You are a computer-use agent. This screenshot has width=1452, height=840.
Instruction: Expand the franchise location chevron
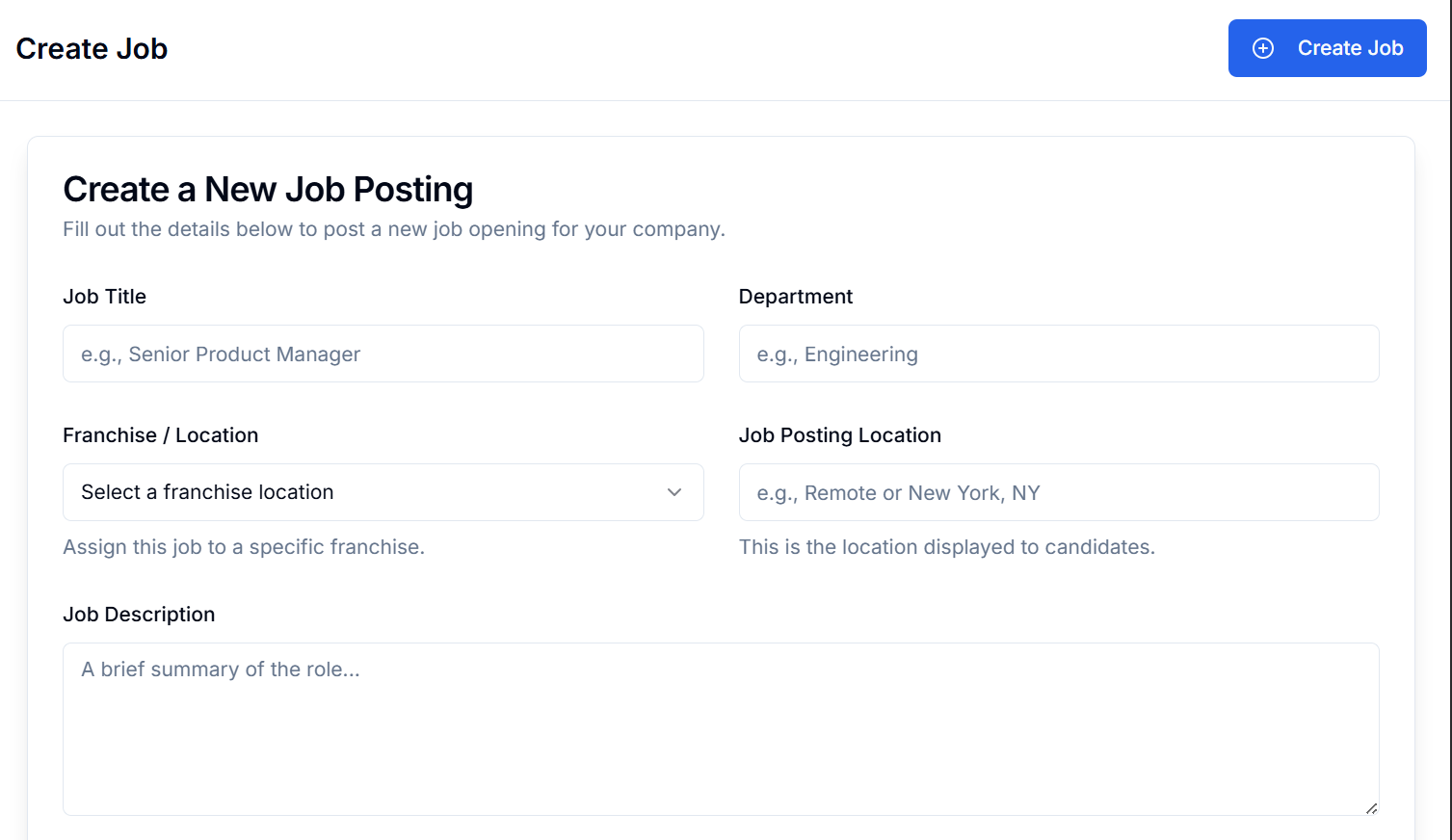(x=674, y=492)
